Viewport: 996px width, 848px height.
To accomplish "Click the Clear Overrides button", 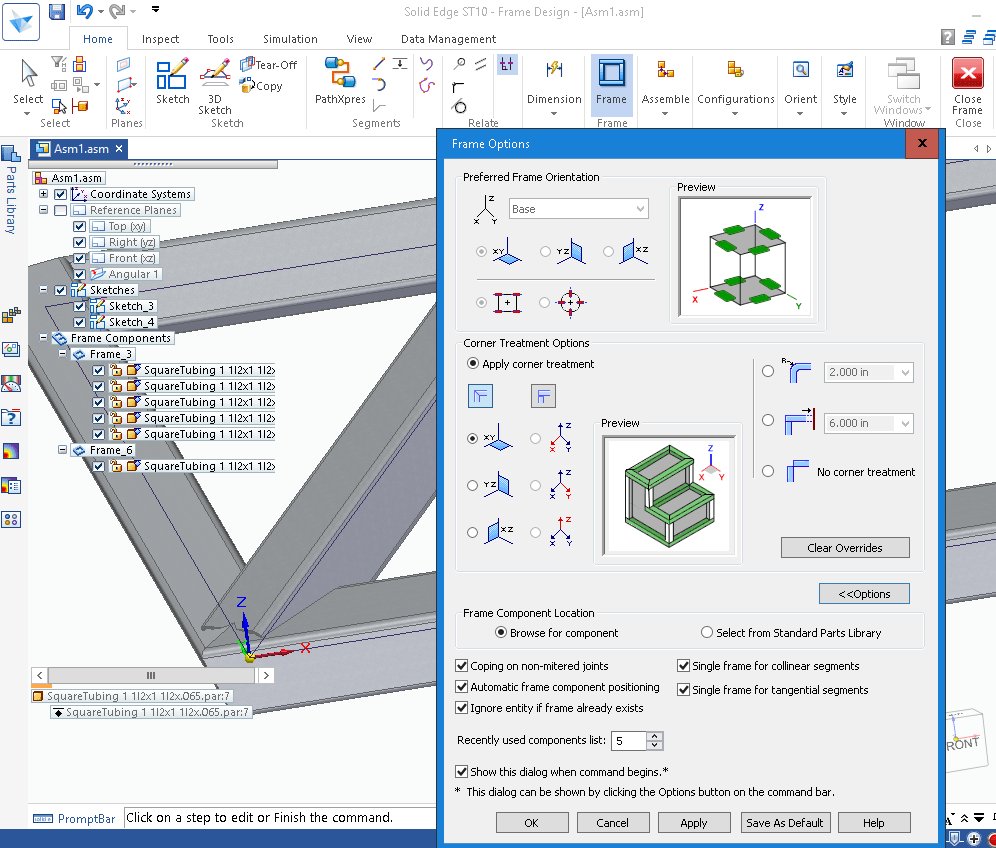I will (x=844, y=547).
